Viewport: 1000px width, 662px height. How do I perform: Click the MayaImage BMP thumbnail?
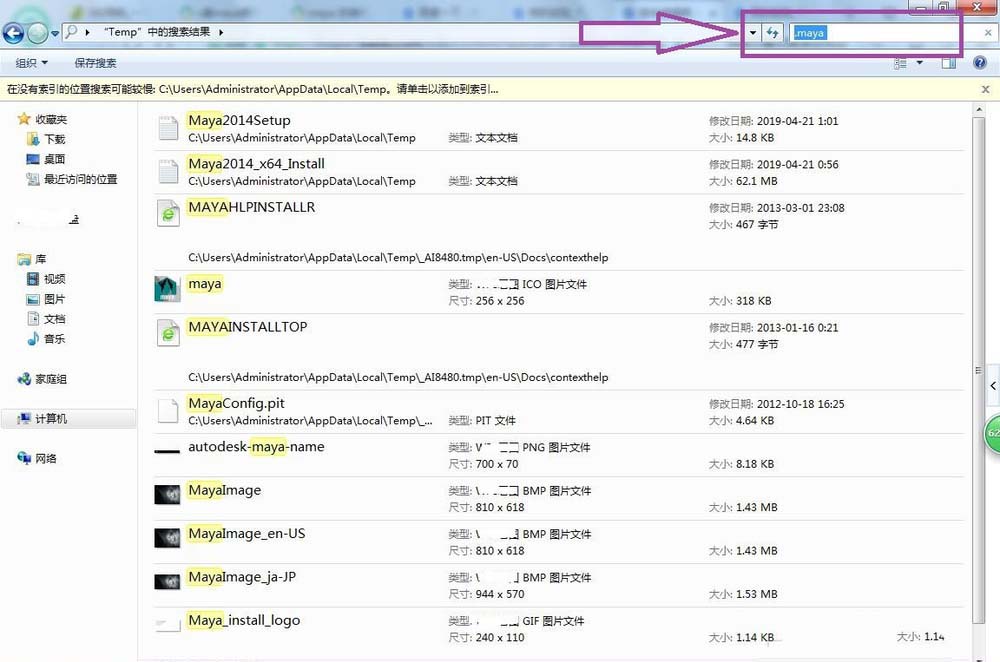coord(167,494)
